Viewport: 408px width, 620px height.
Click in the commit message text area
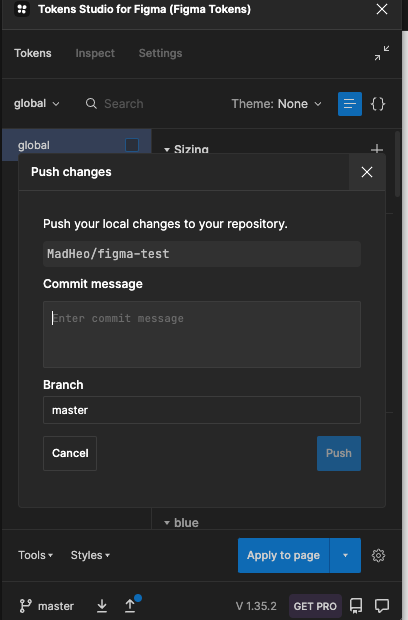tap(202, 335)
